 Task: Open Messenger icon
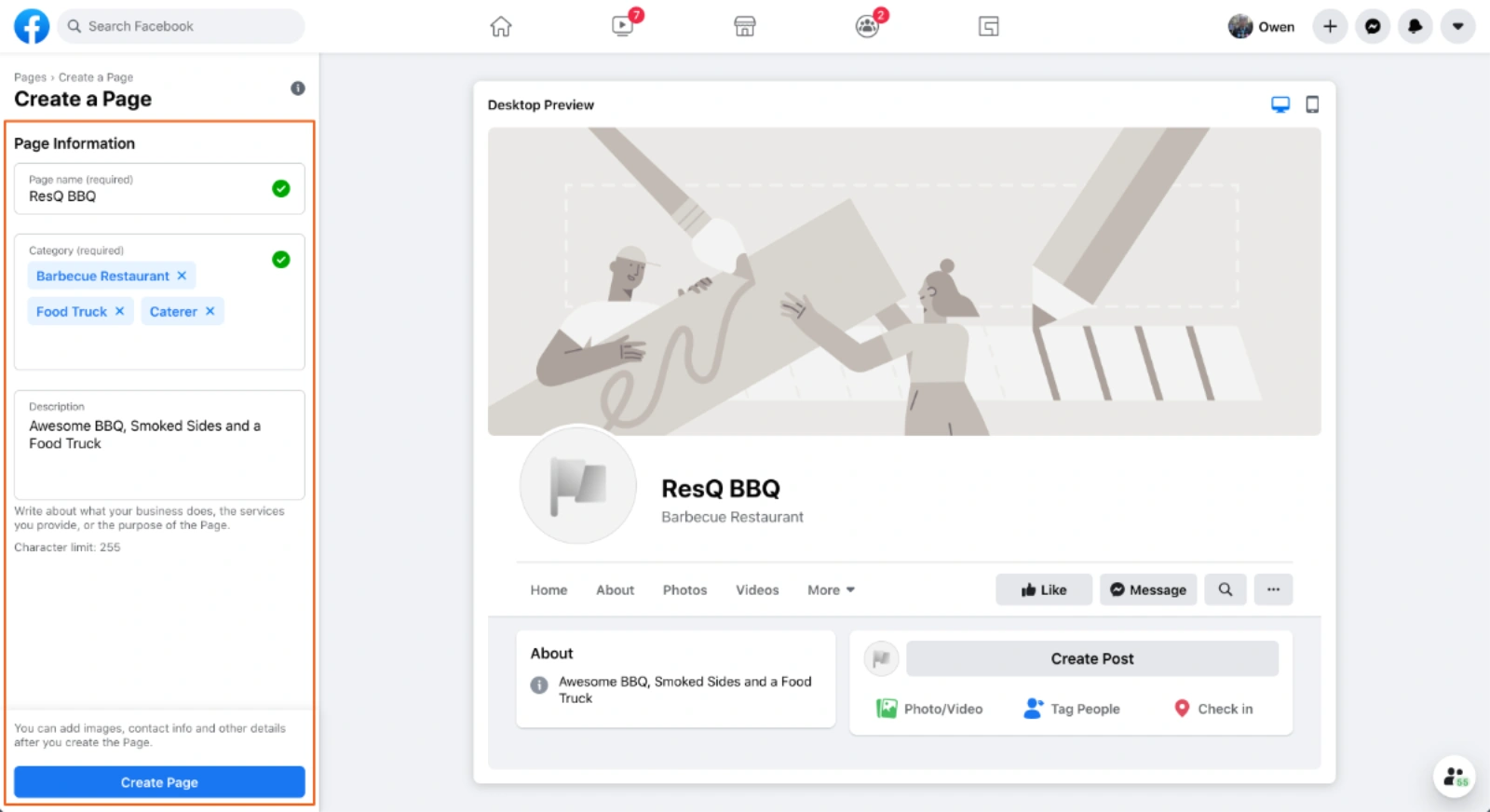[x=1373, y=26]
